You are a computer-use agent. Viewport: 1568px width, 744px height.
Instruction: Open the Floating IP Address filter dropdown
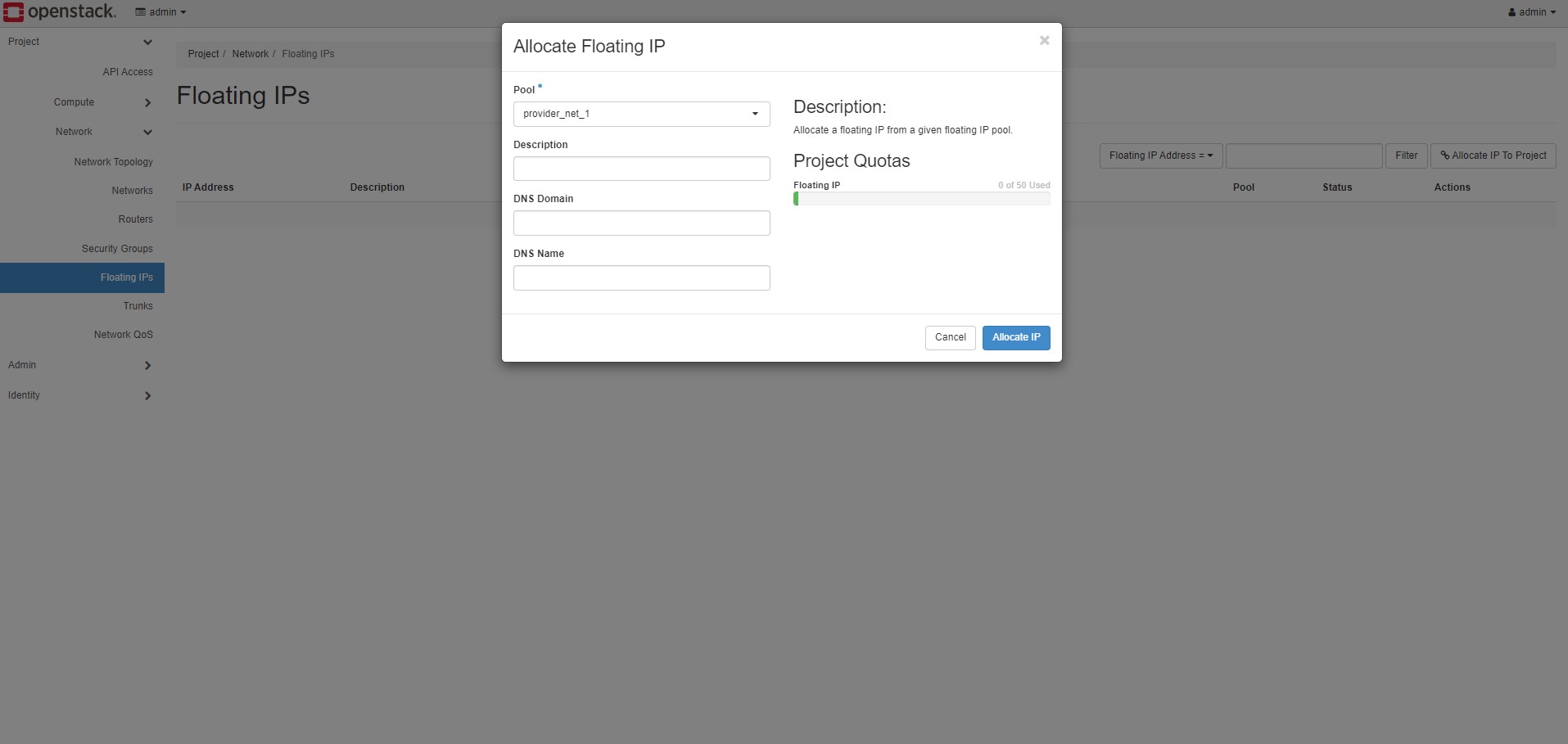[1160, 156]
